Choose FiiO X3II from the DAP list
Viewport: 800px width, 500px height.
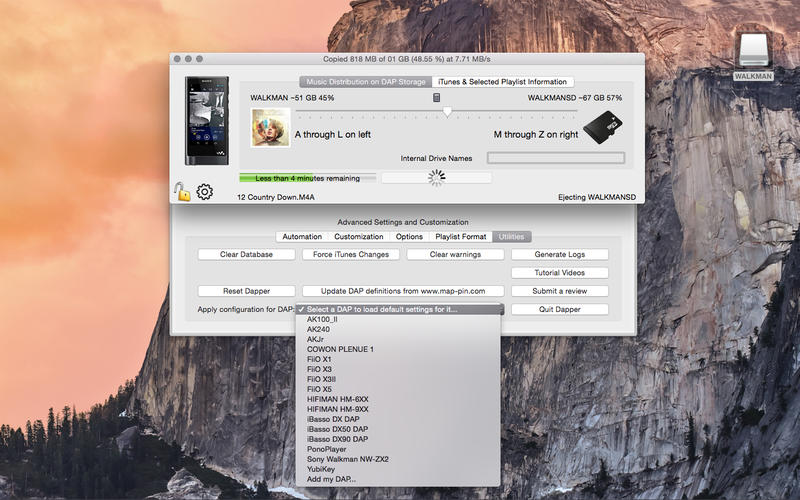pos(398,379)
